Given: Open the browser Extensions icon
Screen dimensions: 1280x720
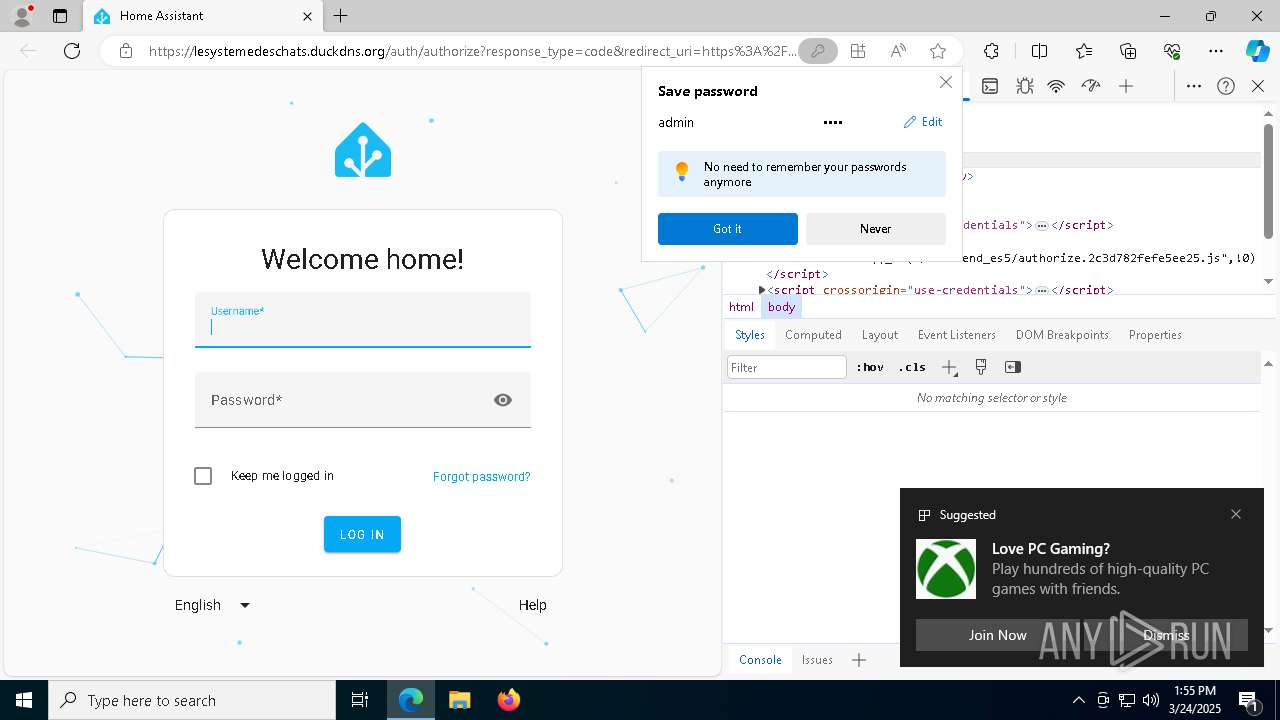Looking at the screenshot, I should (x=991, y=51).
